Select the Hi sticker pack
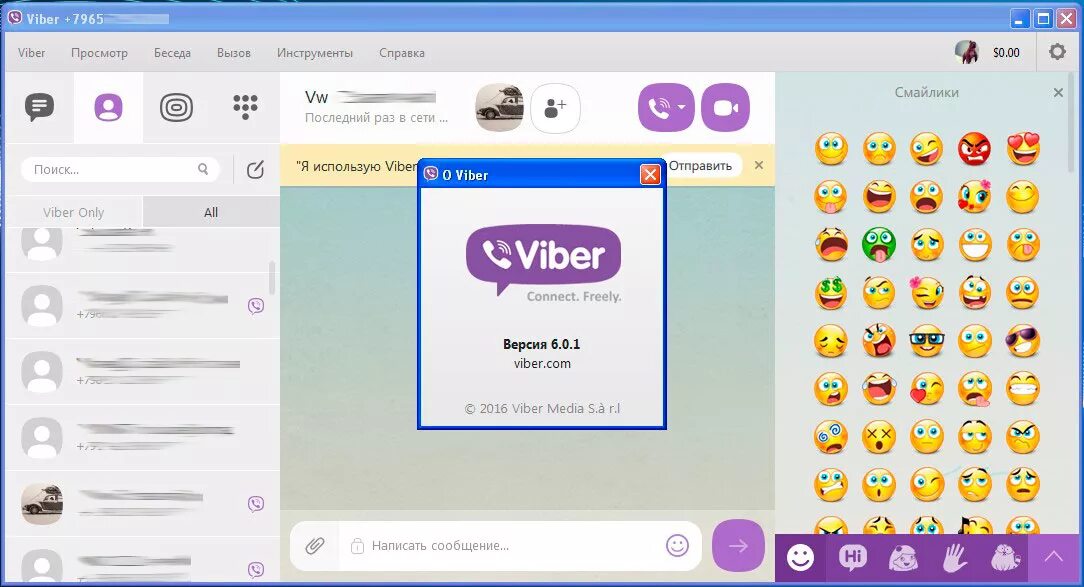The height and width of the screenshot is (587, 1084). (x=852, y=558)
